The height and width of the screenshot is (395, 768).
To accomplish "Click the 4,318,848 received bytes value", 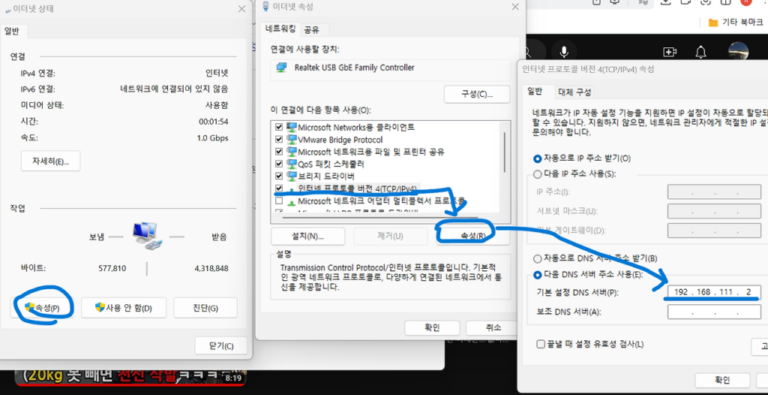I will 211,268.
